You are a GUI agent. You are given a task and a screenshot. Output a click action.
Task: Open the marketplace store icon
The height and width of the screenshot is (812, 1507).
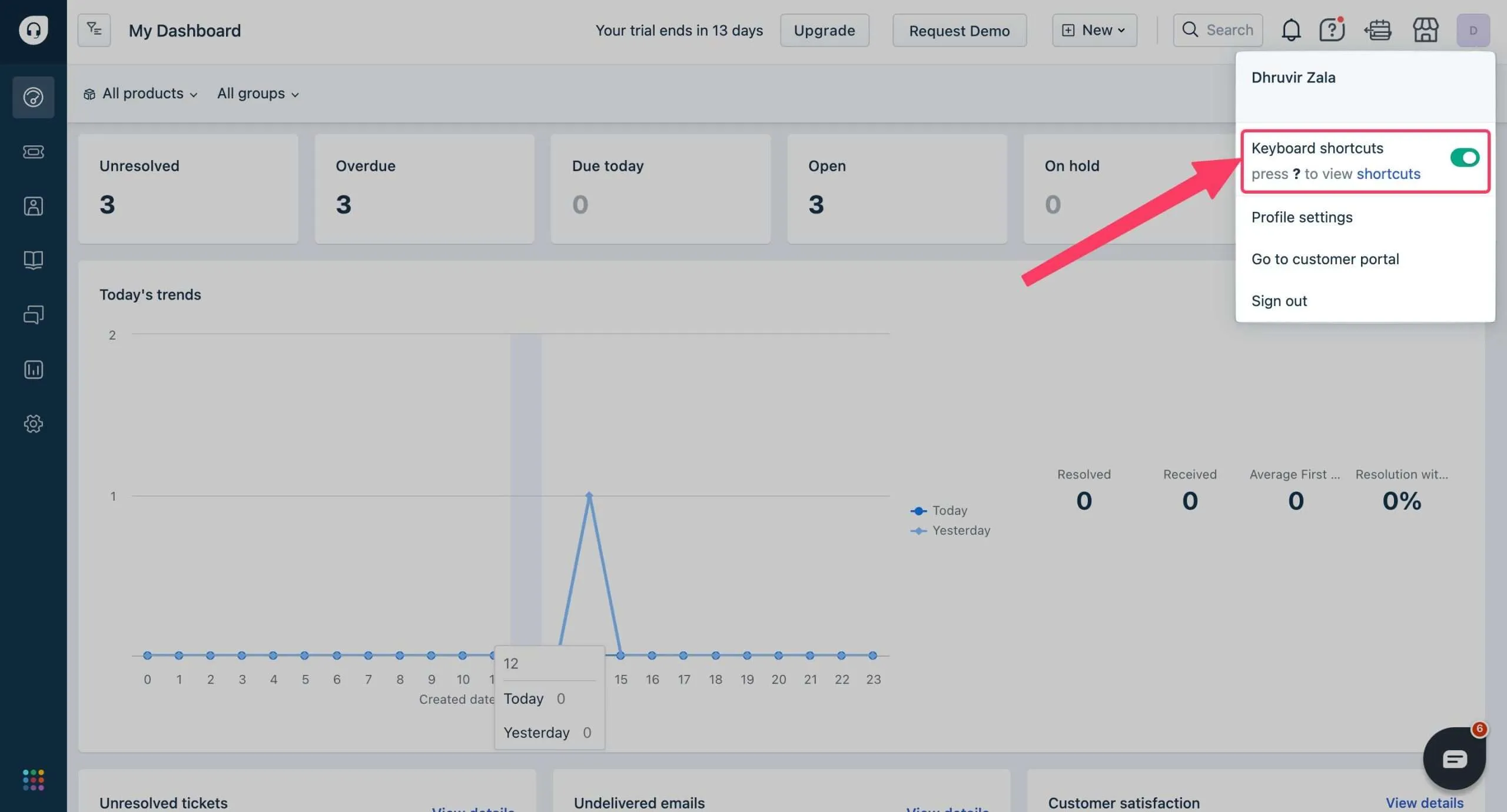tap(1426, 30)
